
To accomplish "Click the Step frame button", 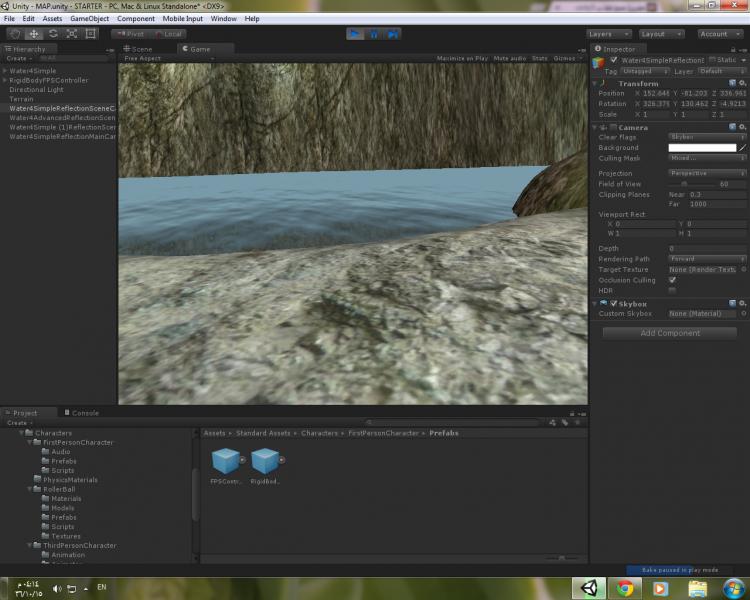I will [x=393, y=34].
